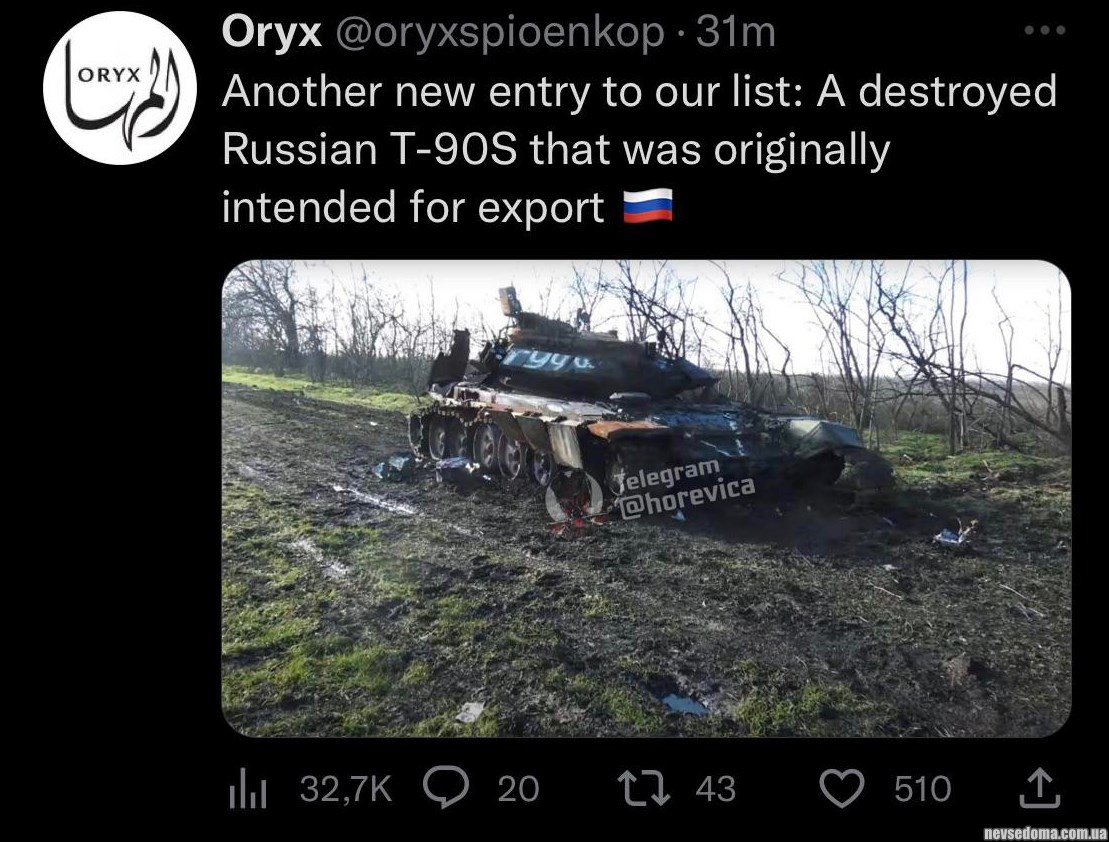Click the tweet text about T-90S
This screenshot has height=842, width=1109.
pyautogui.click(x=639, y=149)
